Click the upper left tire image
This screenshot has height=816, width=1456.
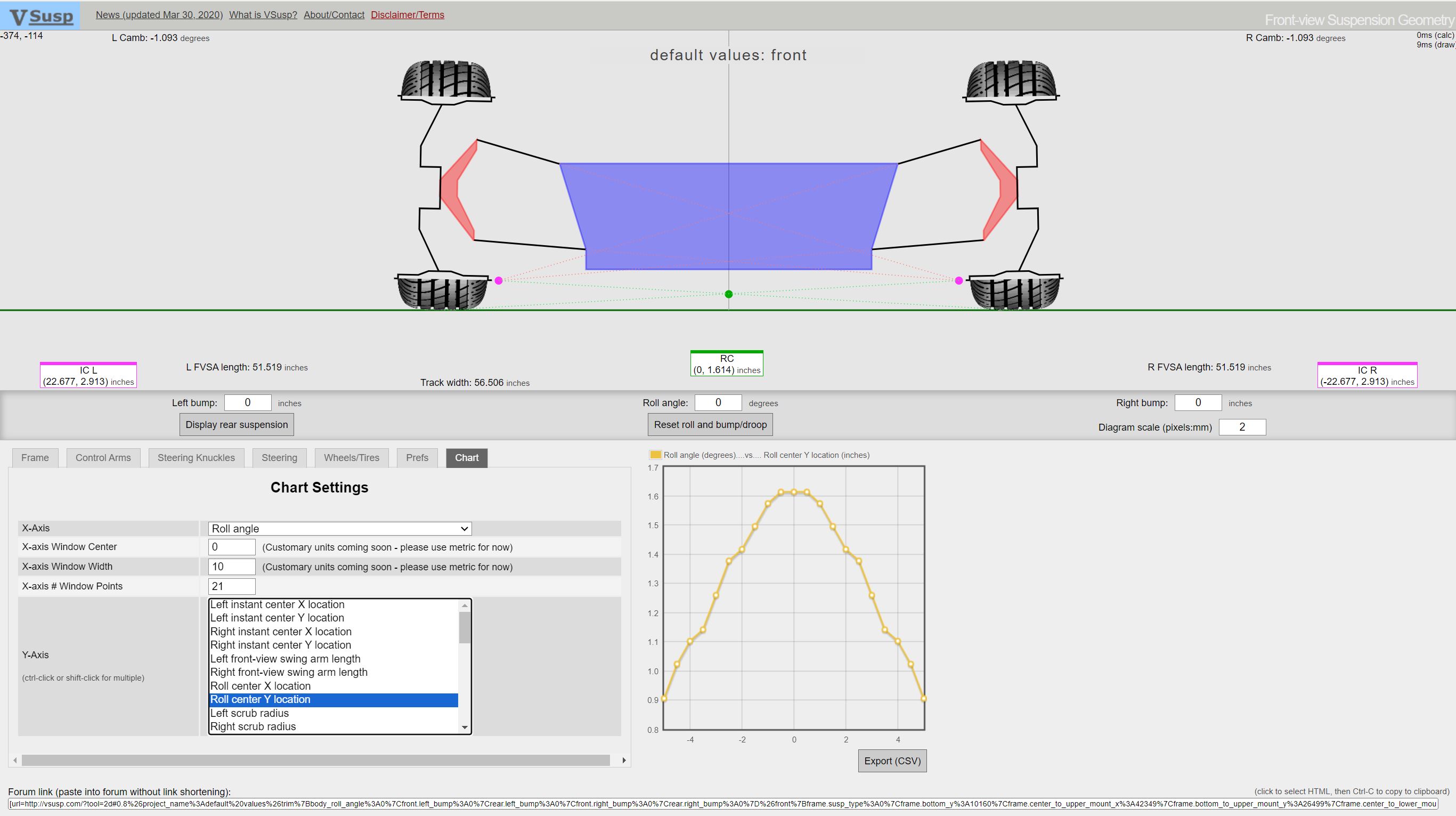(445, 80)
